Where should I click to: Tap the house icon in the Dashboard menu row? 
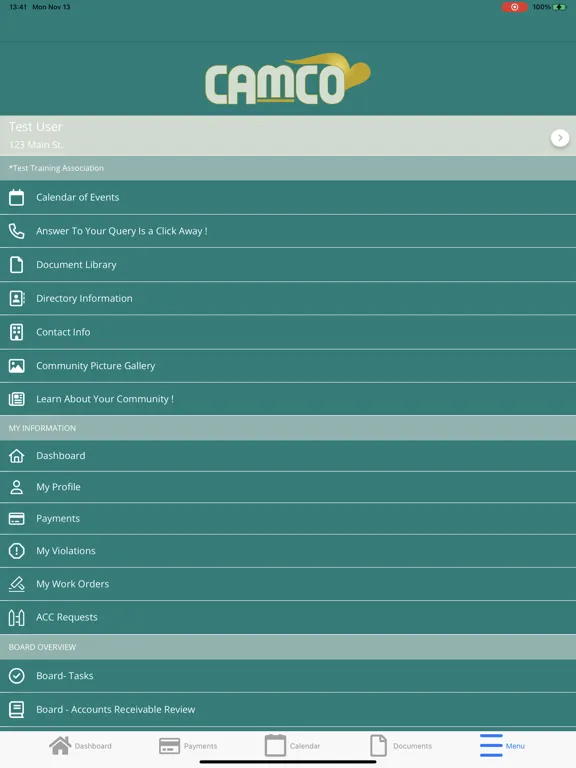(16, 456)
